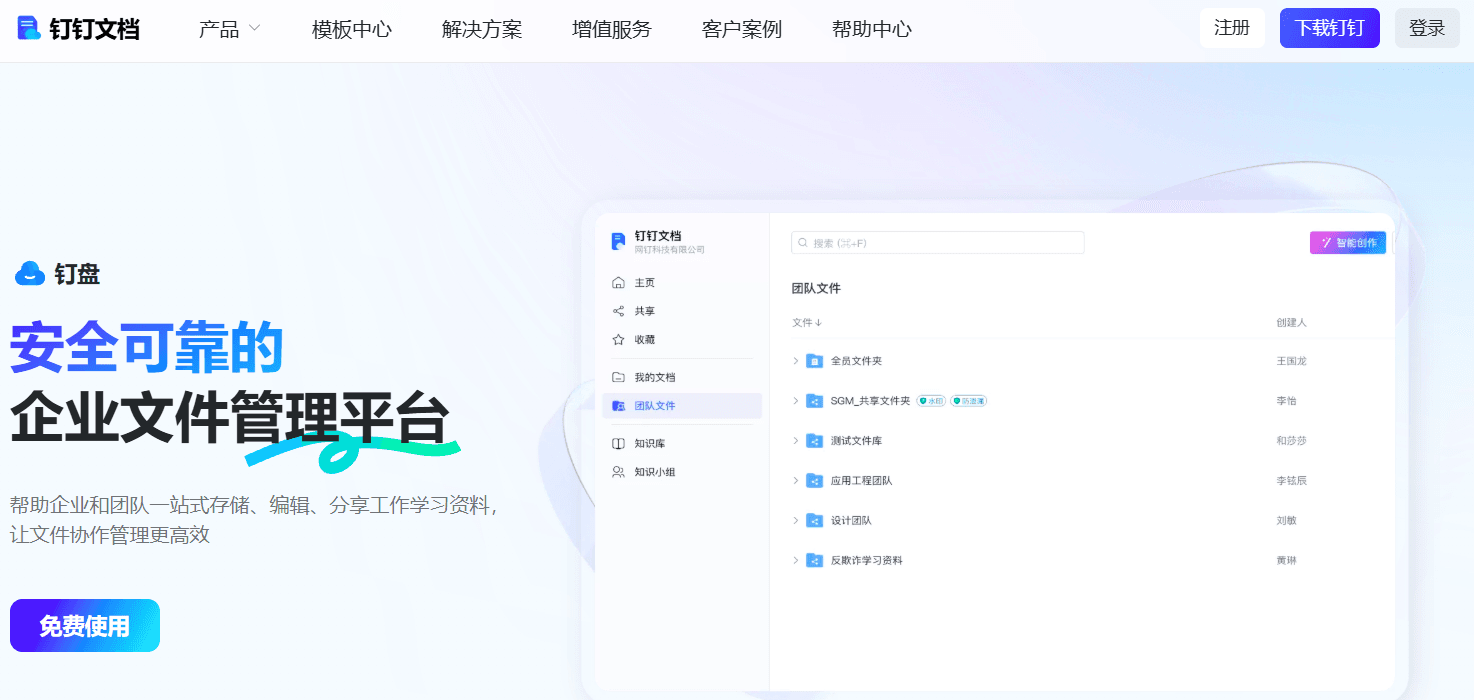Click the book icon beside 知识库
Image resolution: width=1474 pixels, height=700 pixels.
(618, 443)
